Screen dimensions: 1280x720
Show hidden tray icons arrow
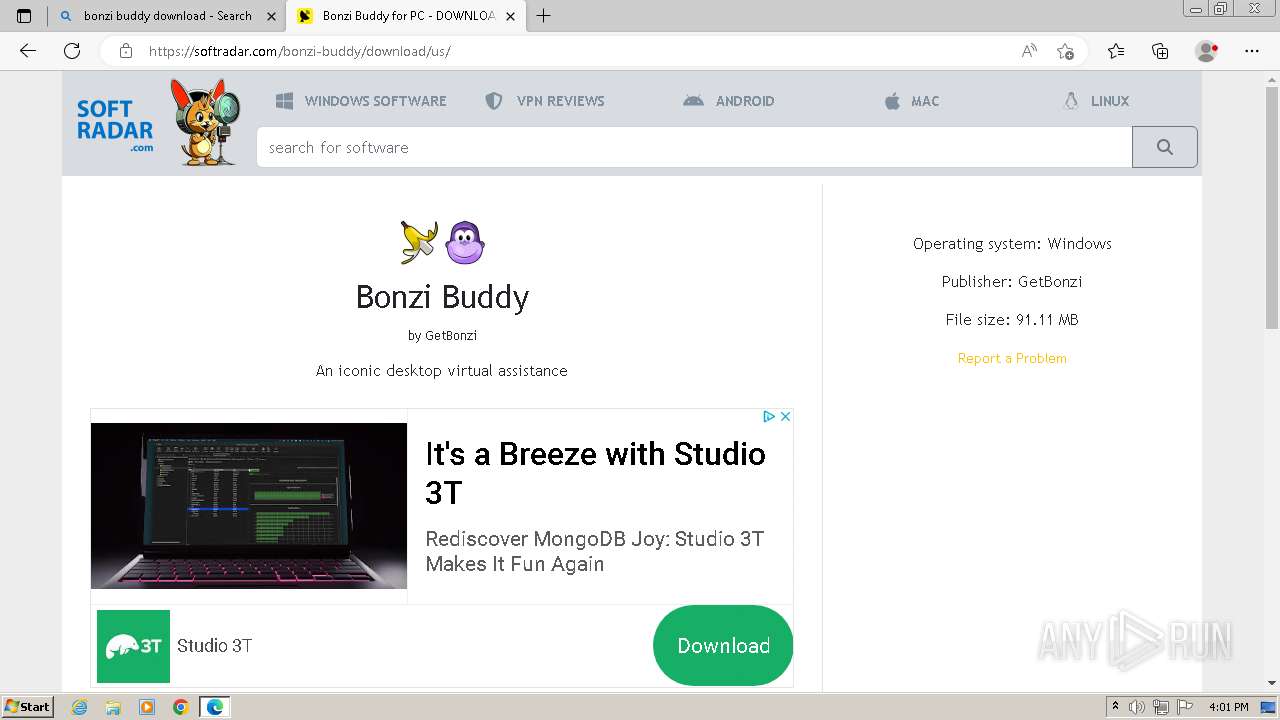[x=1115, y=707]
